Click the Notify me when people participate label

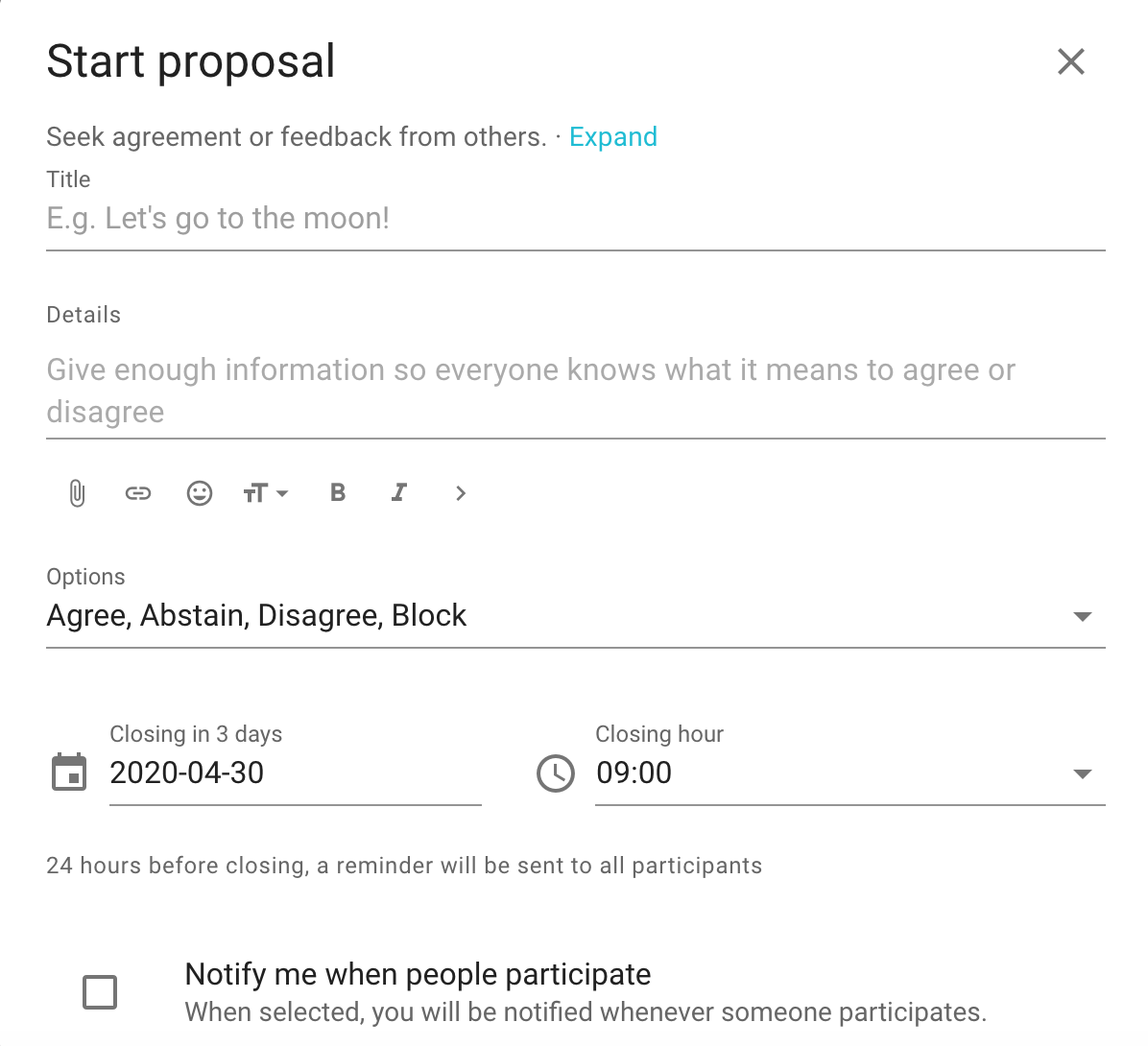click(x=419, y=975)
